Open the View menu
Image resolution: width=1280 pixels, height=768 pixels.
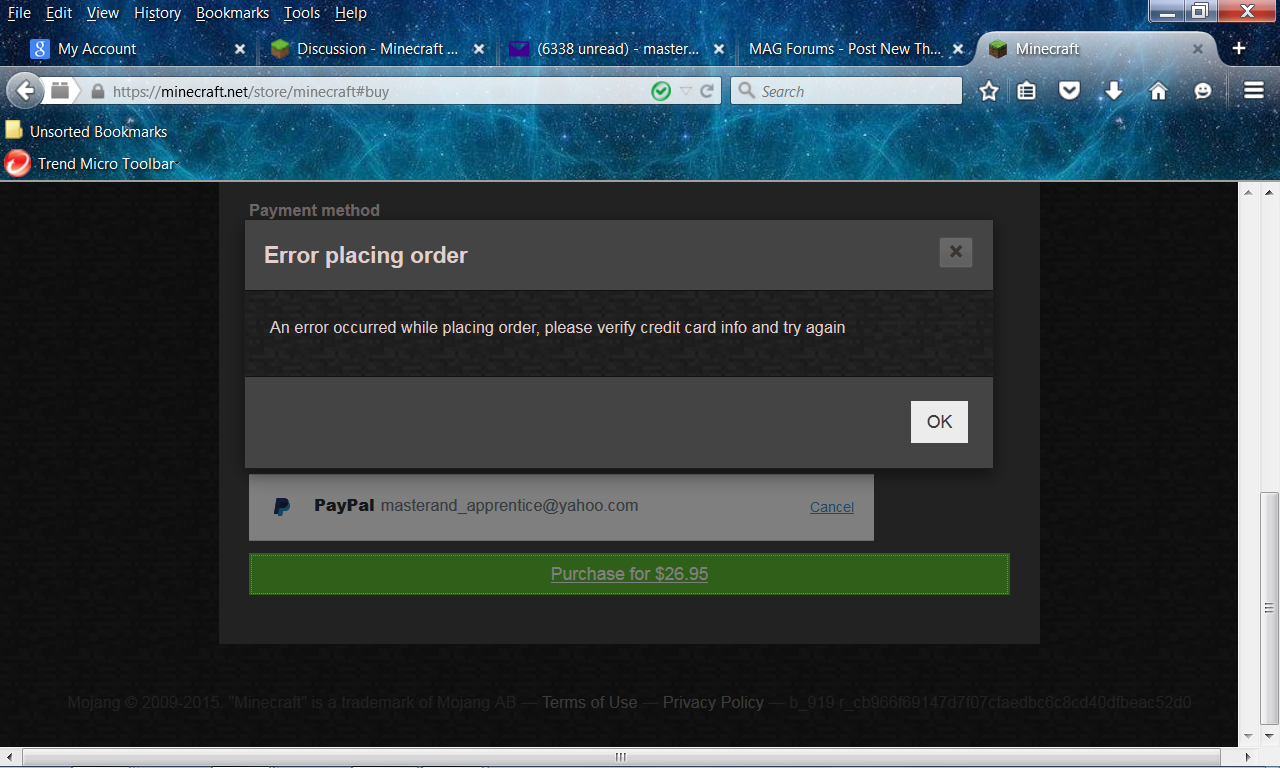[x=103, y=13]
